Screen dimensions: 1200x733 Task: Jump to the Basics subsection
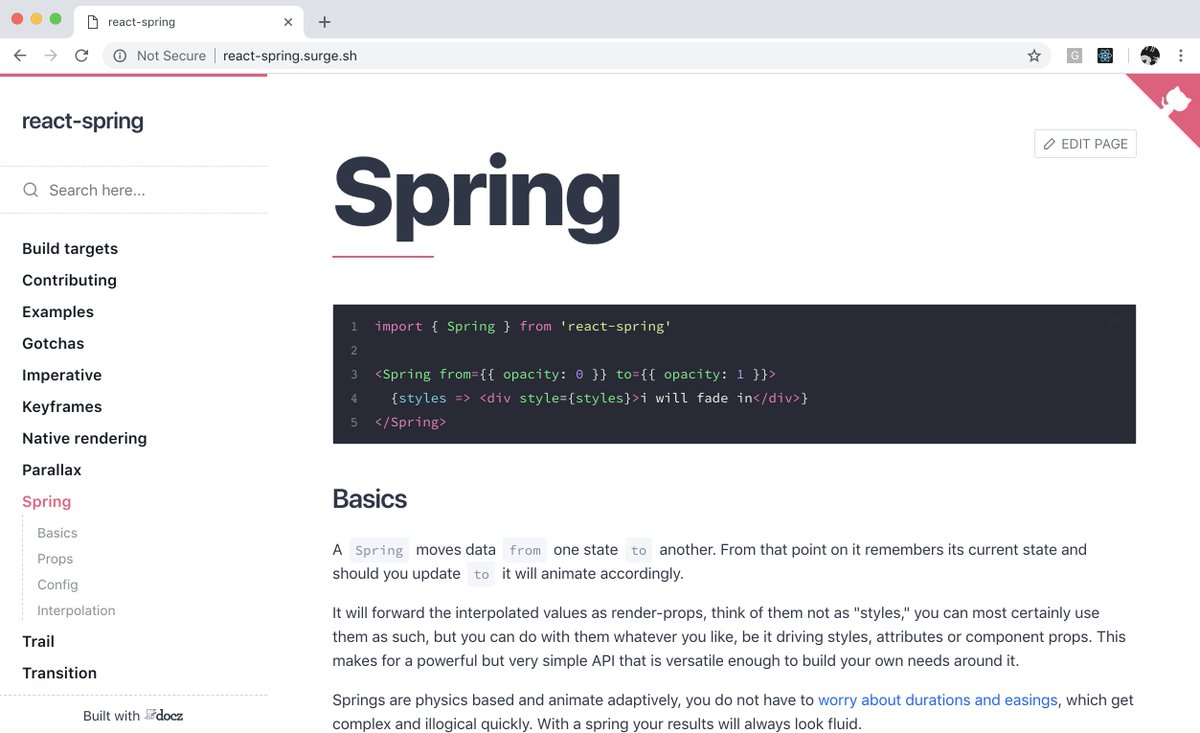coord(57,533)
